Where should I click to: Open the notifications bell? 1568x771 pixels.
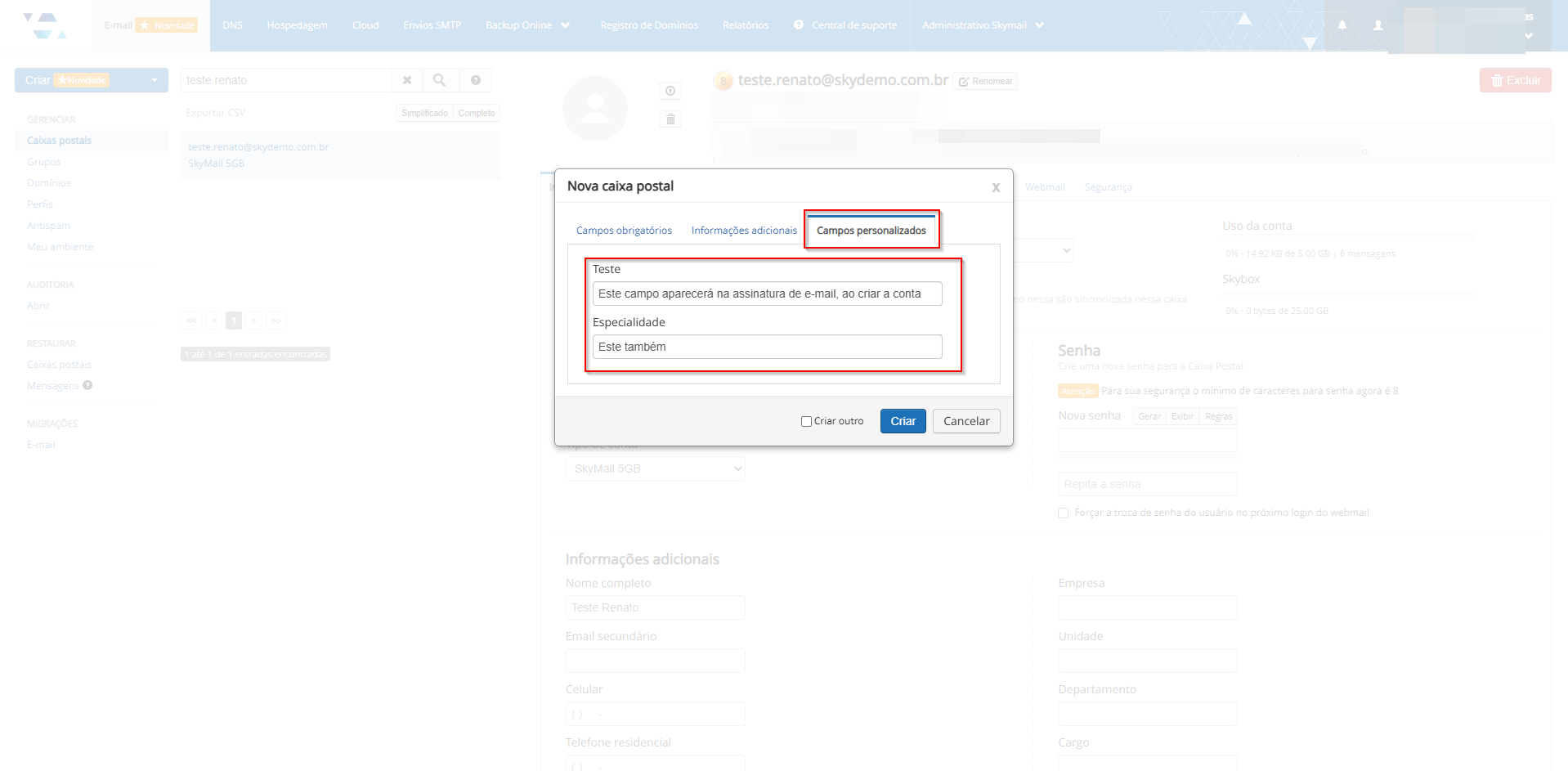point(1342,25)
